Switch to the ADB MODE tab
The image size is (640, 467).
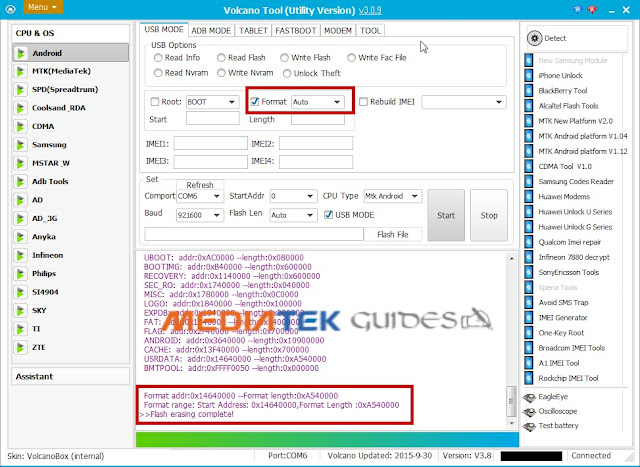click(x=211, y=30)
